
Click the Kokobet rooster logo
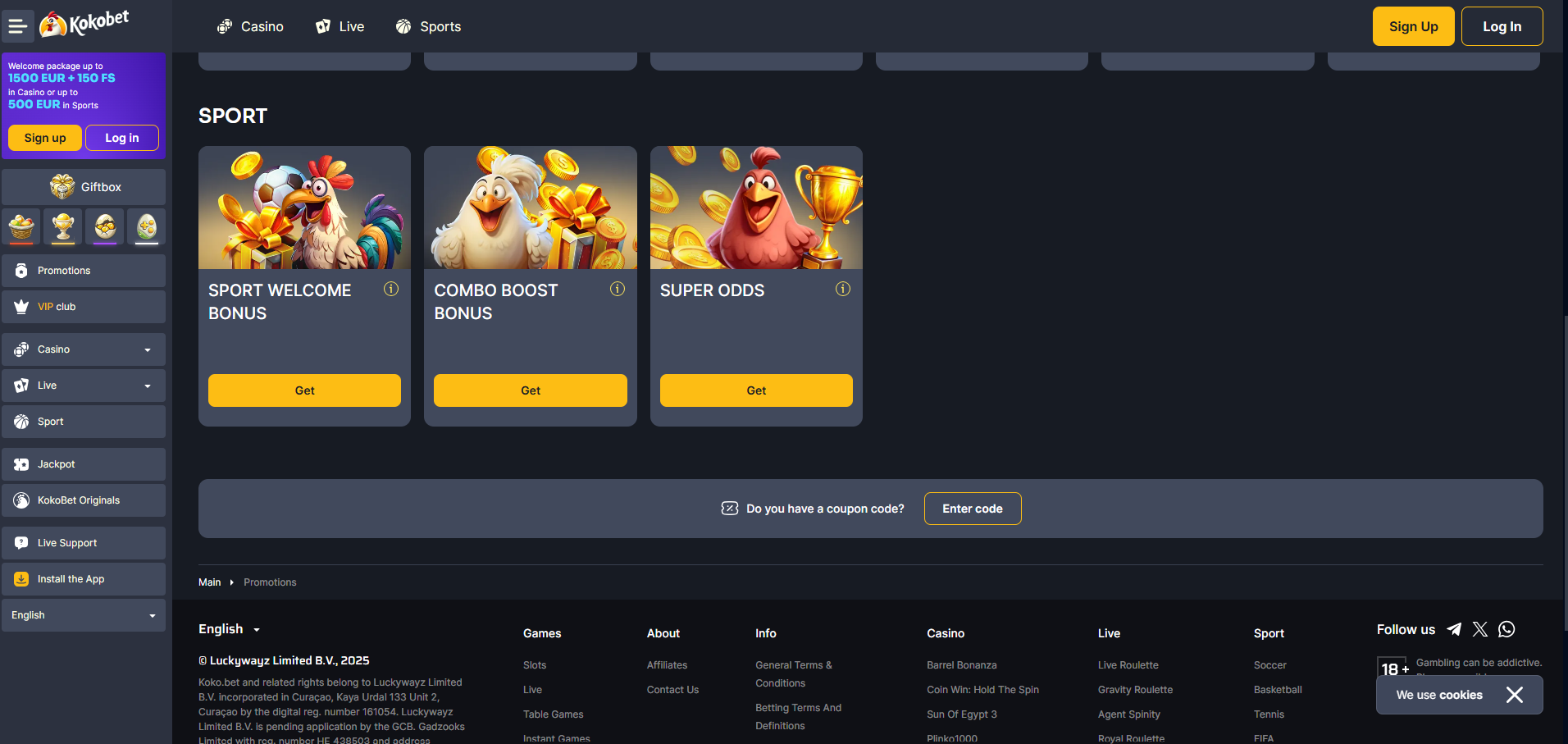[x=84, y=24]
